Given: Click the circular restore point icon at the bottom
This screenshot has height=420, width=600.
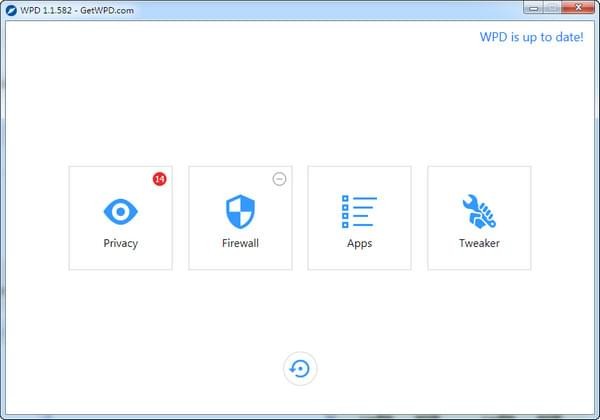Looking at the screenshot, I should [300, 369].
